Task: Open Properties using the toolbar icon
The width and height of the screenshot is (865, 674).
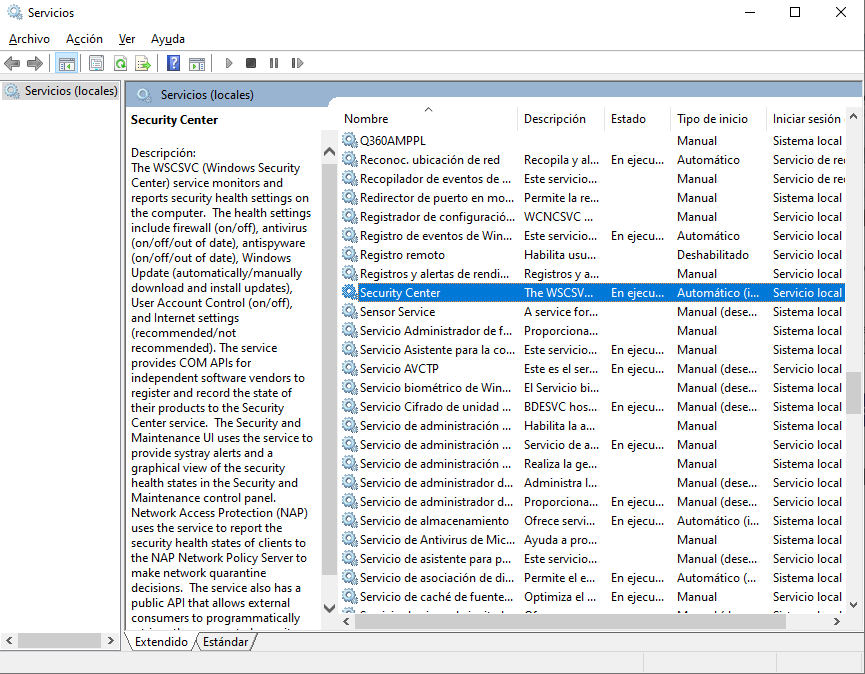Action: 95,63
